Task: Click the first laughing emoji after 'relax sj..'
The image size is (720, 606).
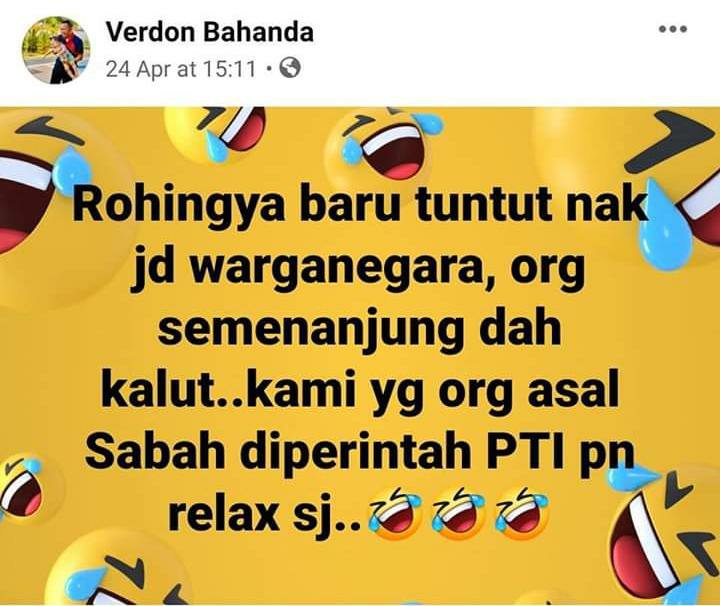Action: click(395, 513)
